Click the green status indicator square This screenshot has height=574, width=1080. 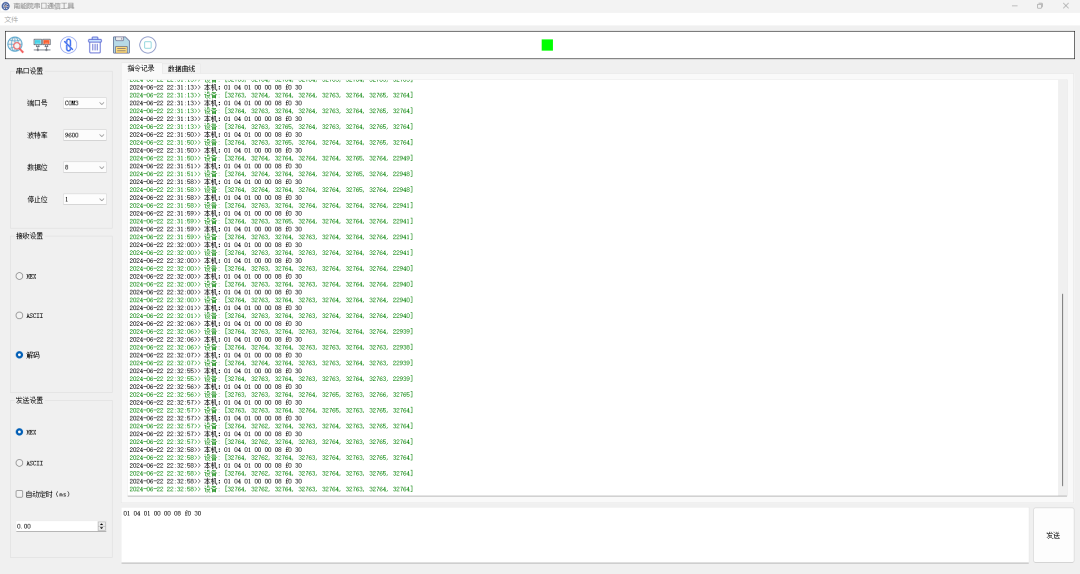(x=547, y=45)
